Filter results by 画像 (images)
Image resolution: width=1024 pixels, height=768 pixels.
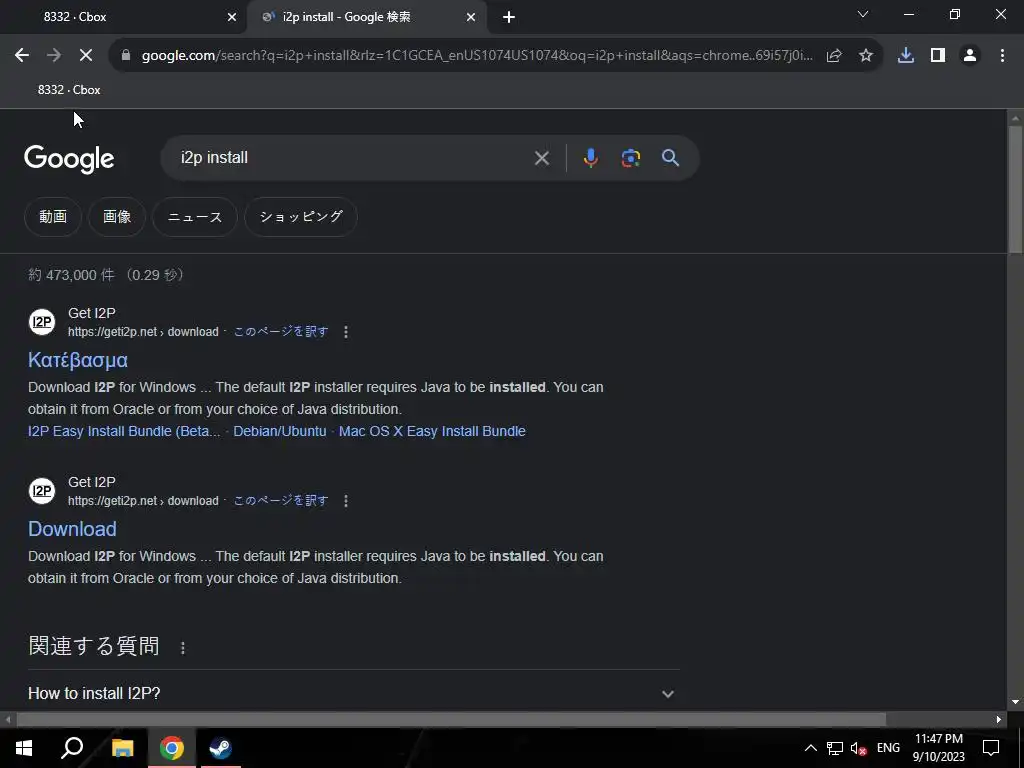point(117,217)
